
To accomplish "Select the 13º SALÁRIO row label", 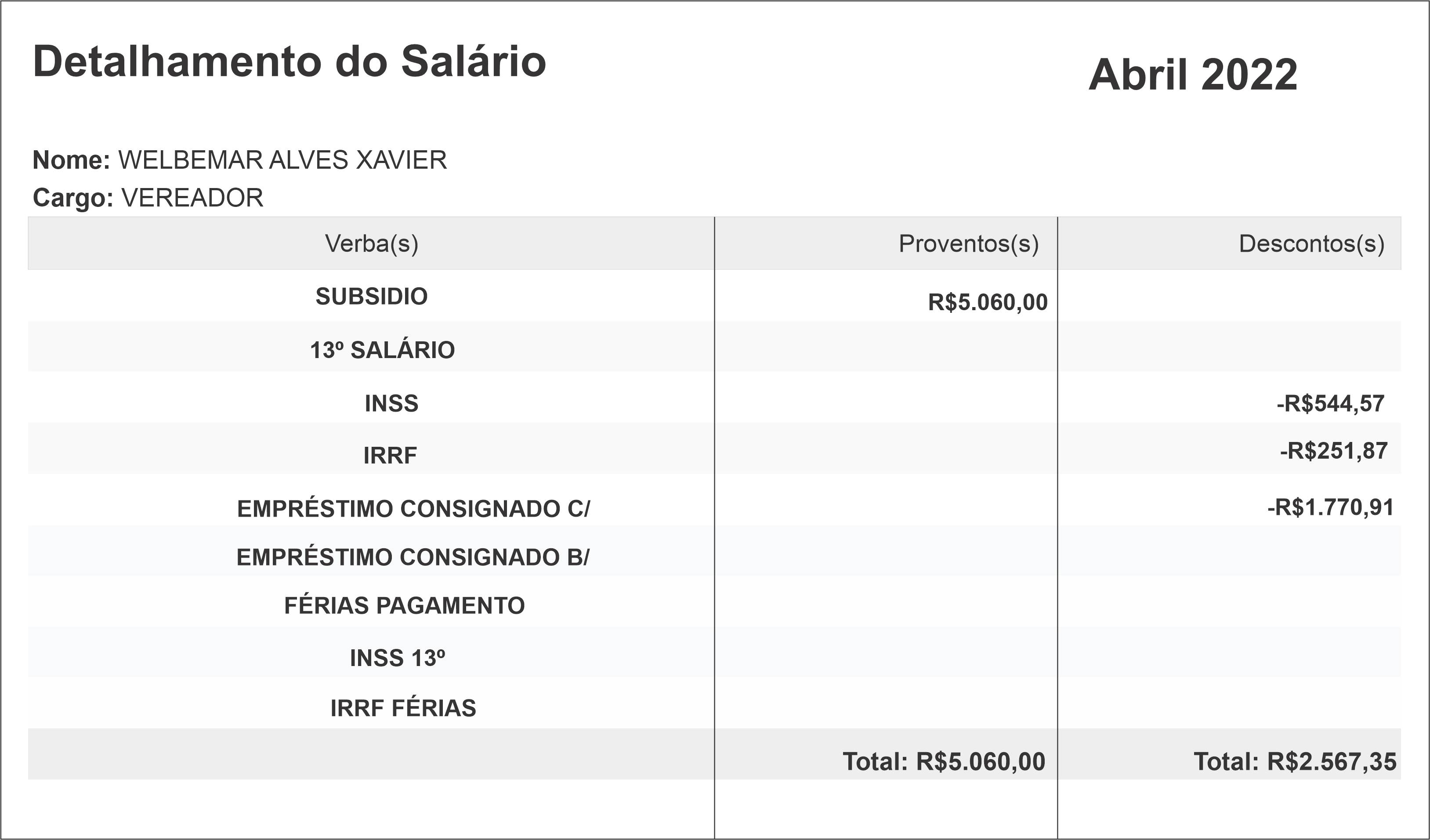I will tap(382, 350).
